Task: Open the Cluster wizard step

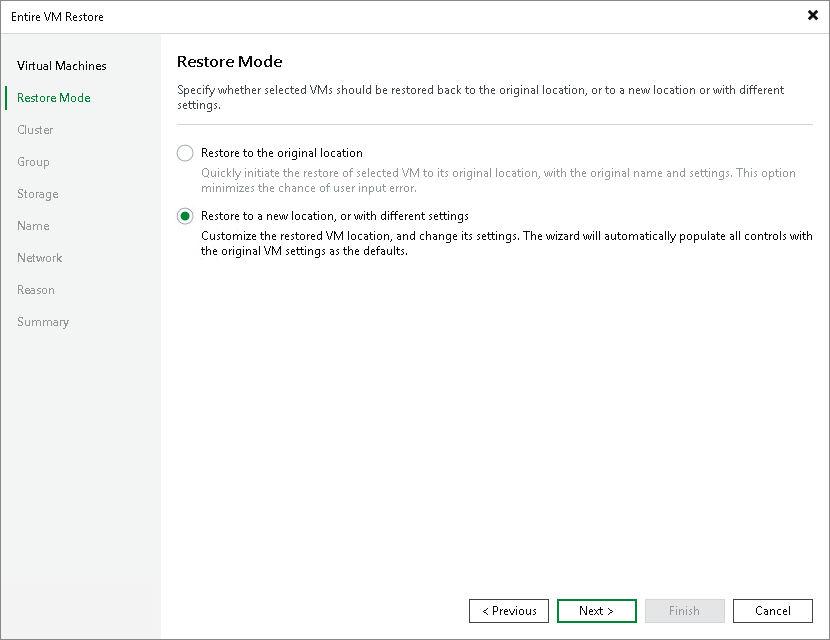Action: tap(35, 130)
